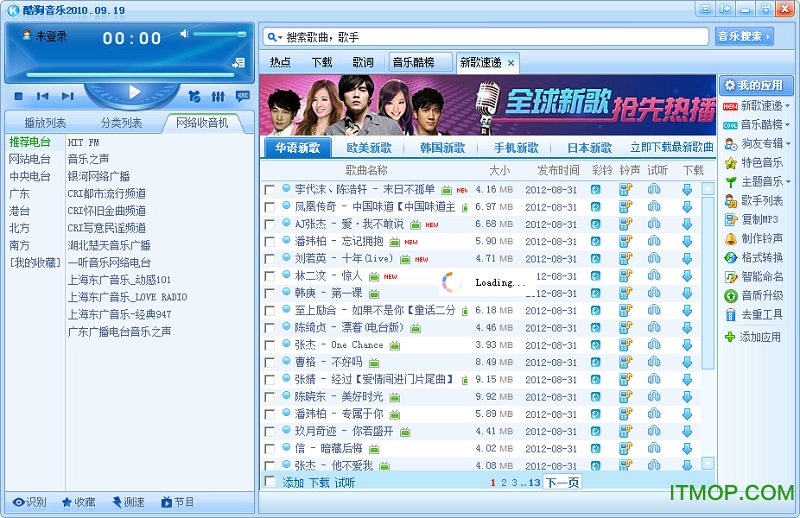Screen dimensions: 800x518
Task: Select the 日本新歌 category
Action: (589, 148)
